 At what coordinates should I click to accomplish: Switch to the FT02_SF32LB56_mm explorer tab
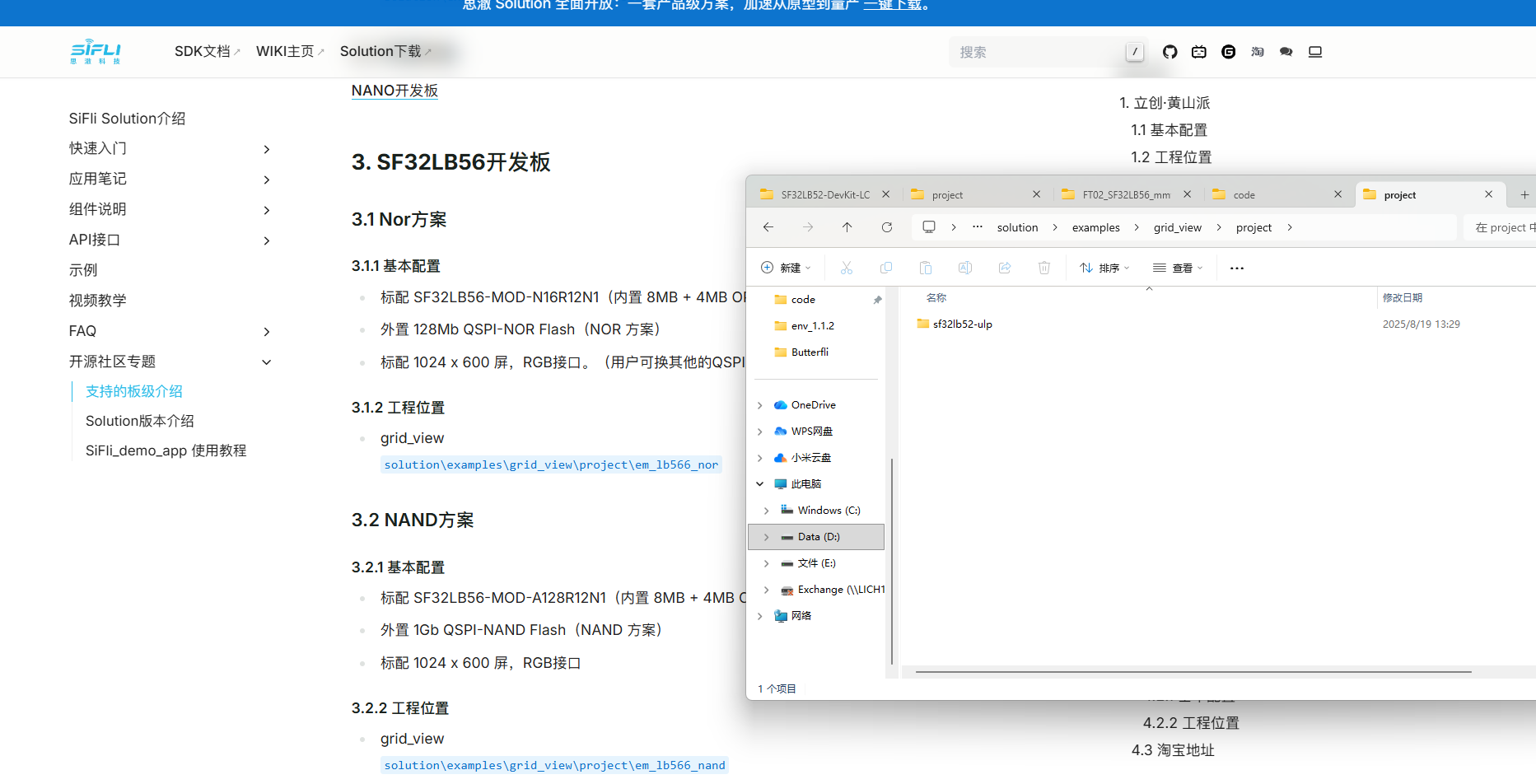1125,195
